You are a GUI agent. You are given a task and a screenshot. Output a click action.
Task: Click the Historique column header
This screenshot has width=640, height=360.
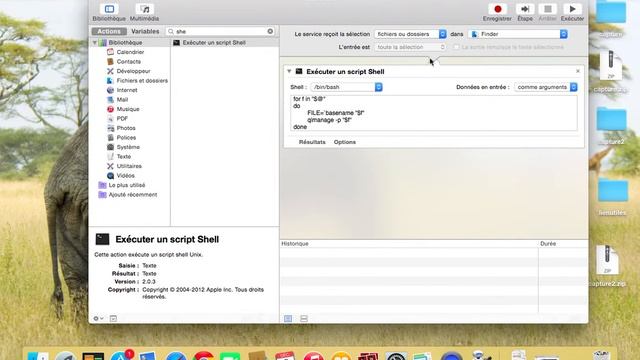409,244
